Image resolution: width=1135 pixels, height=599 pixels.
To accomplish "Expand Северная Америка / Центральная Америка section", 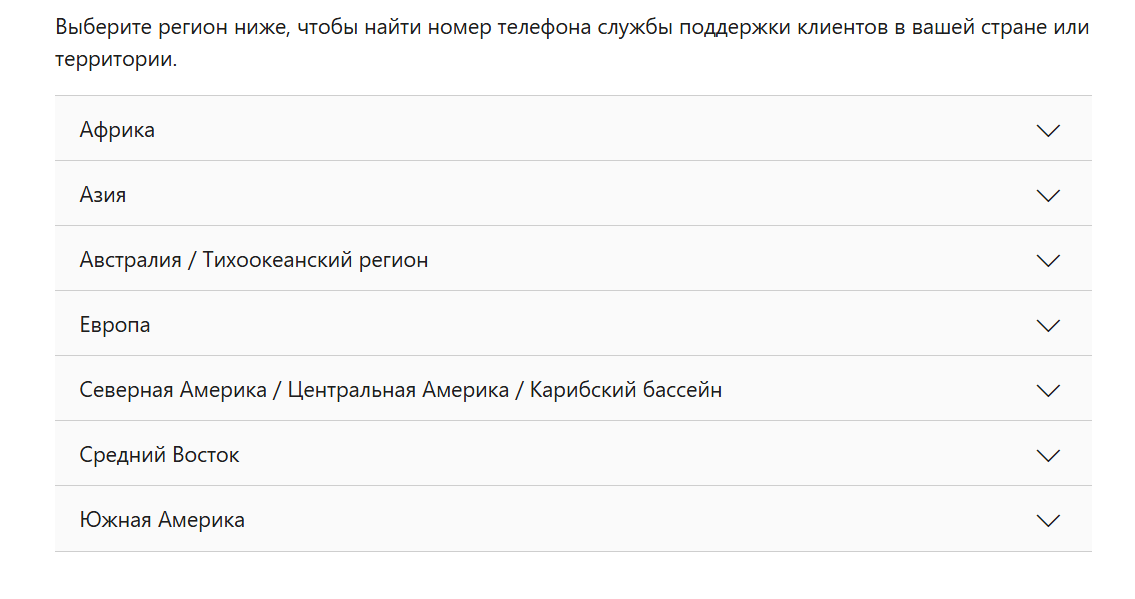I will click(1047, 389).
